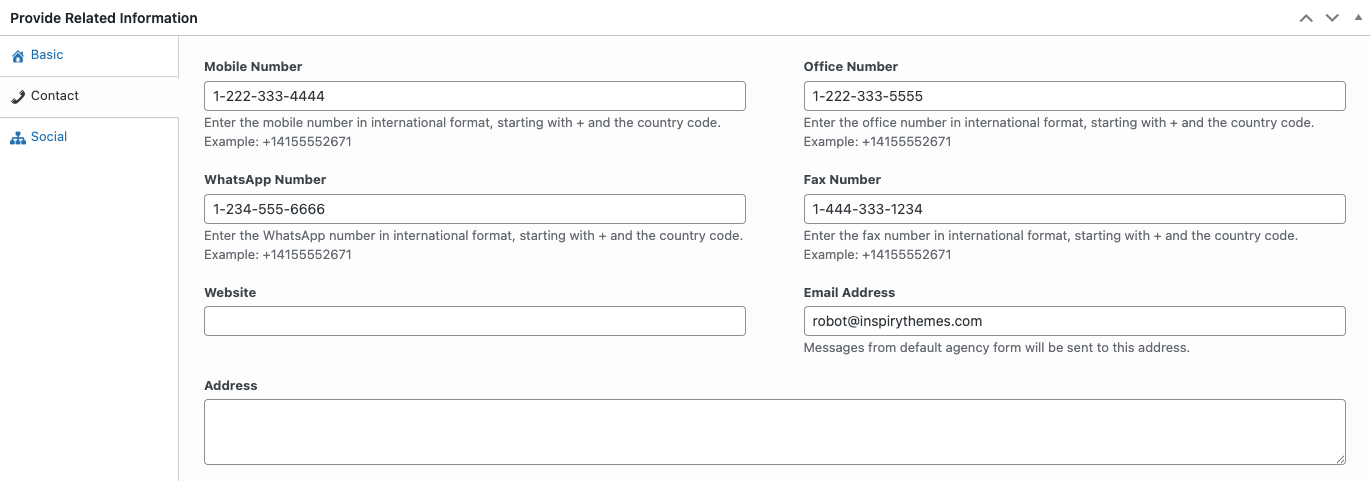This screenshot has height=481, width=1370.
Task: Click the Provide Related Information heading
Action: click(x=104, y=18)
